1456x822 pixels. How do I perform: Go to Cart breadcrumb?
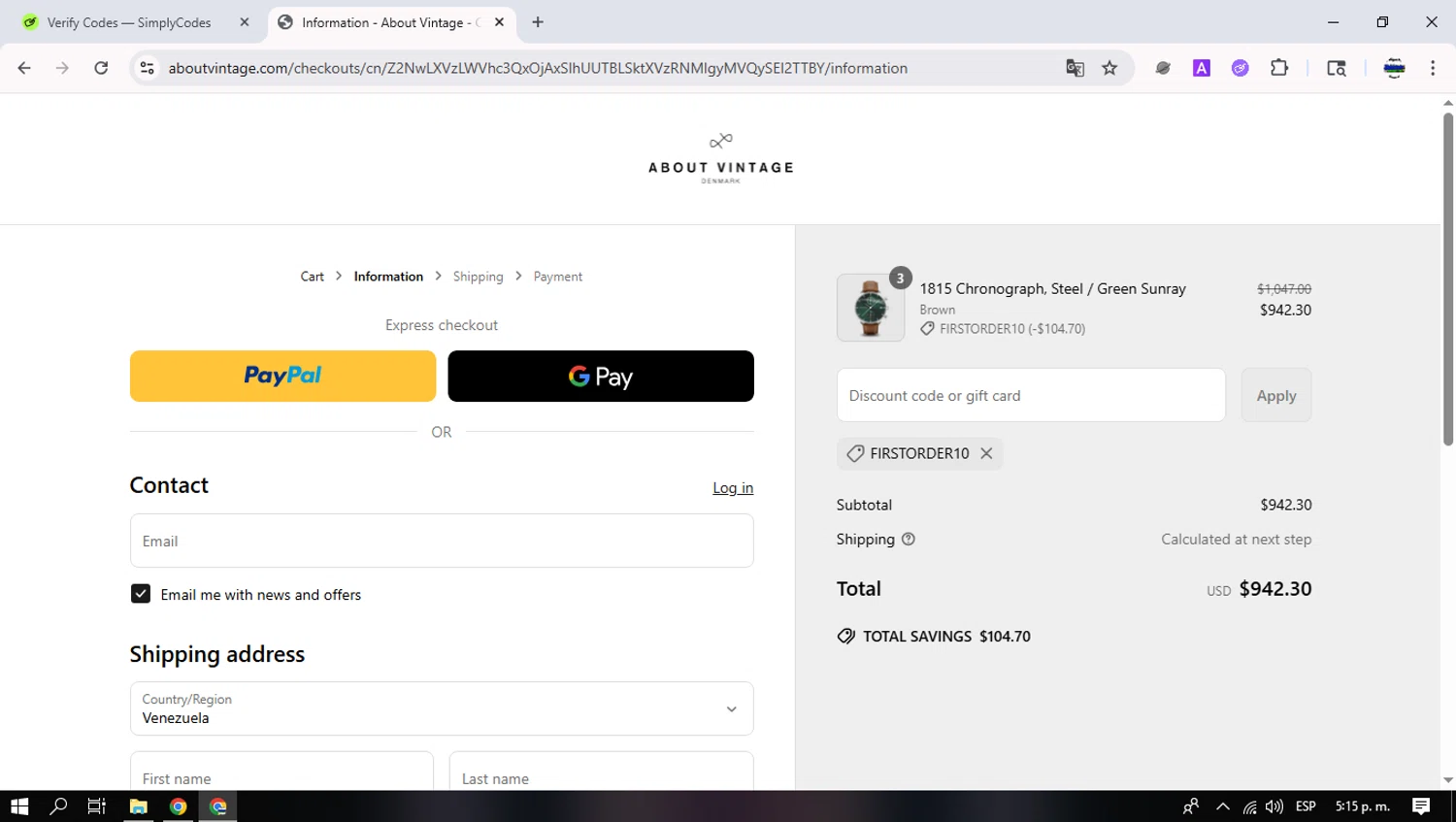[312, 277]
